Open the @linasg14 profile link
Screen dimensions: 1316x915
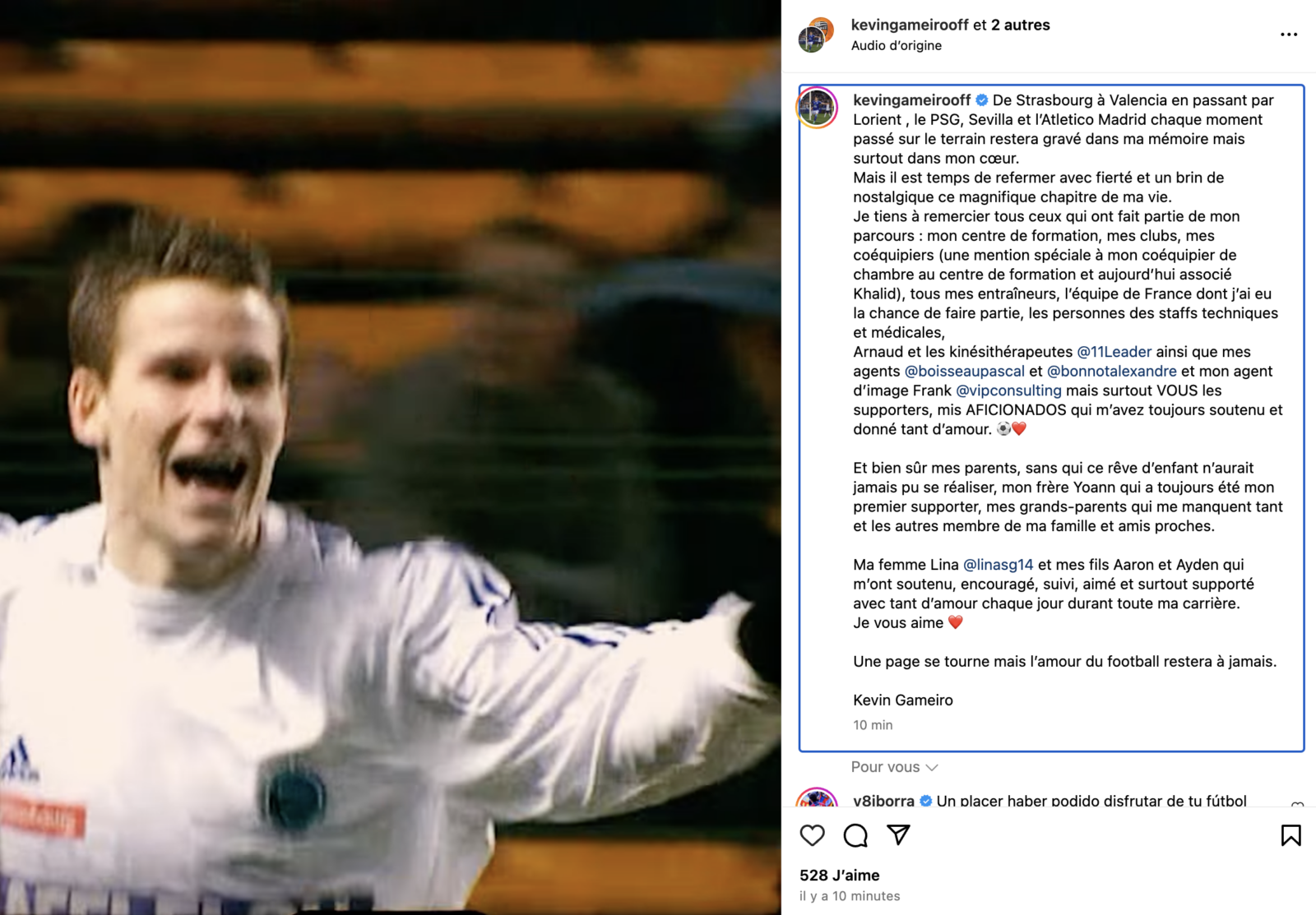coord(998,565)
